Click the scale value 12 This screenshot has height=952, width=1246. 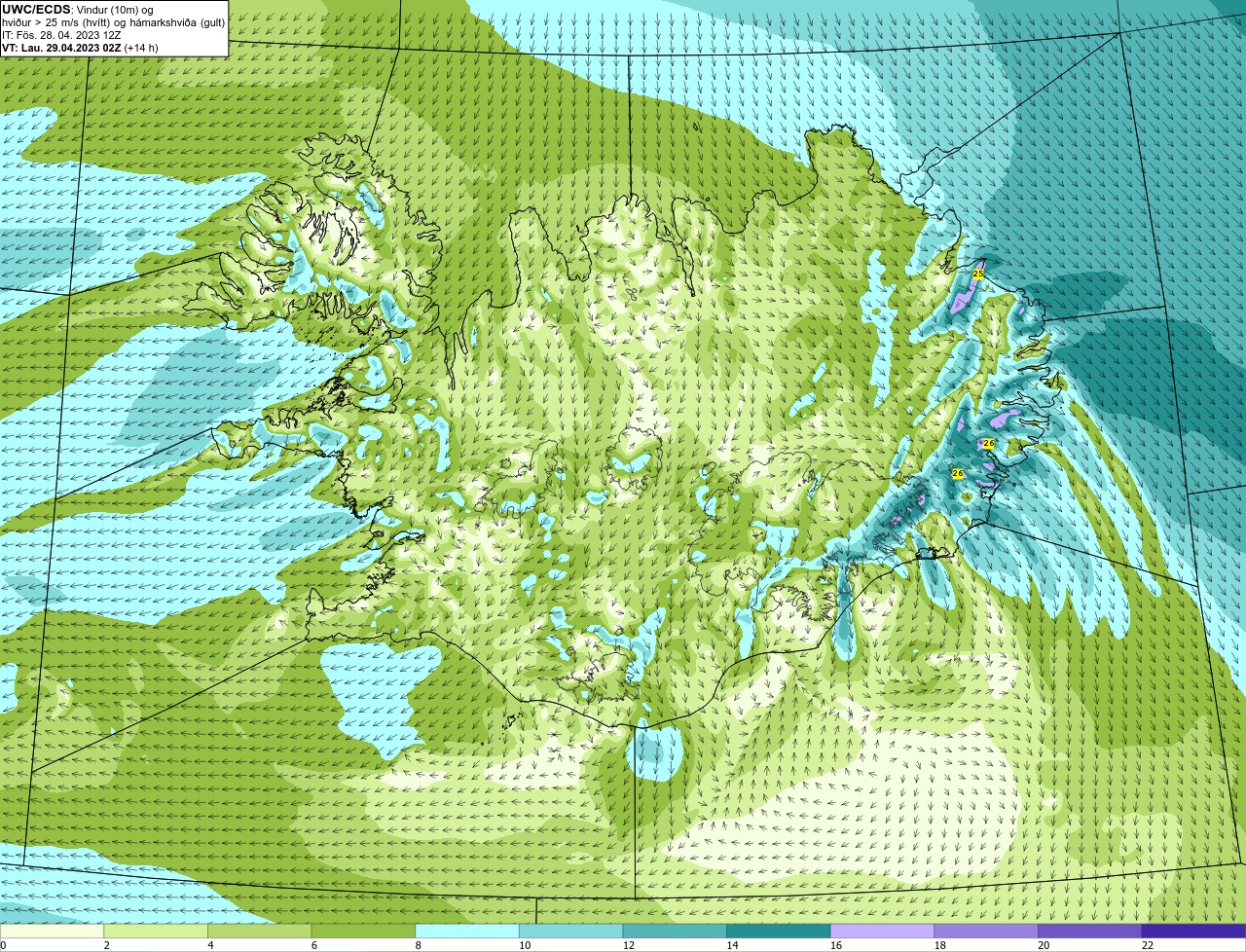pyautogui.click(x=629, y=945)
